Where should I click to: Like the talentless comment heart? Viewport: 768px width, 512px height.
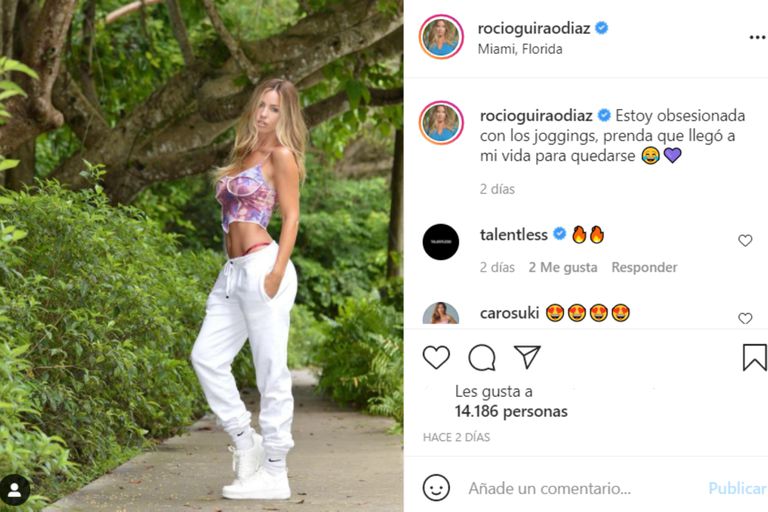(x=745, y=241)
